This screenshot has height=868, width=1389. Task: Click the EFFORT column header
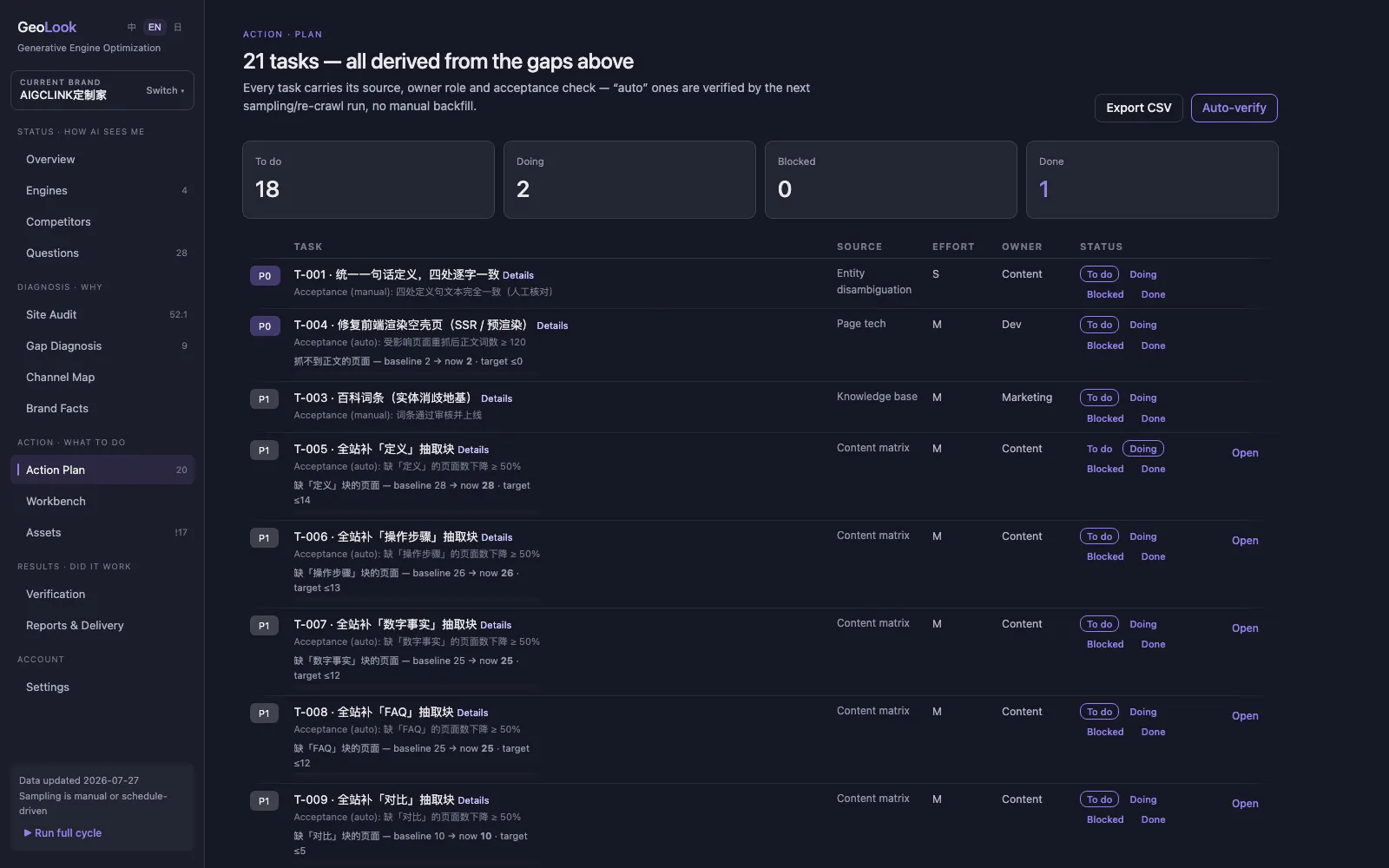953,247
